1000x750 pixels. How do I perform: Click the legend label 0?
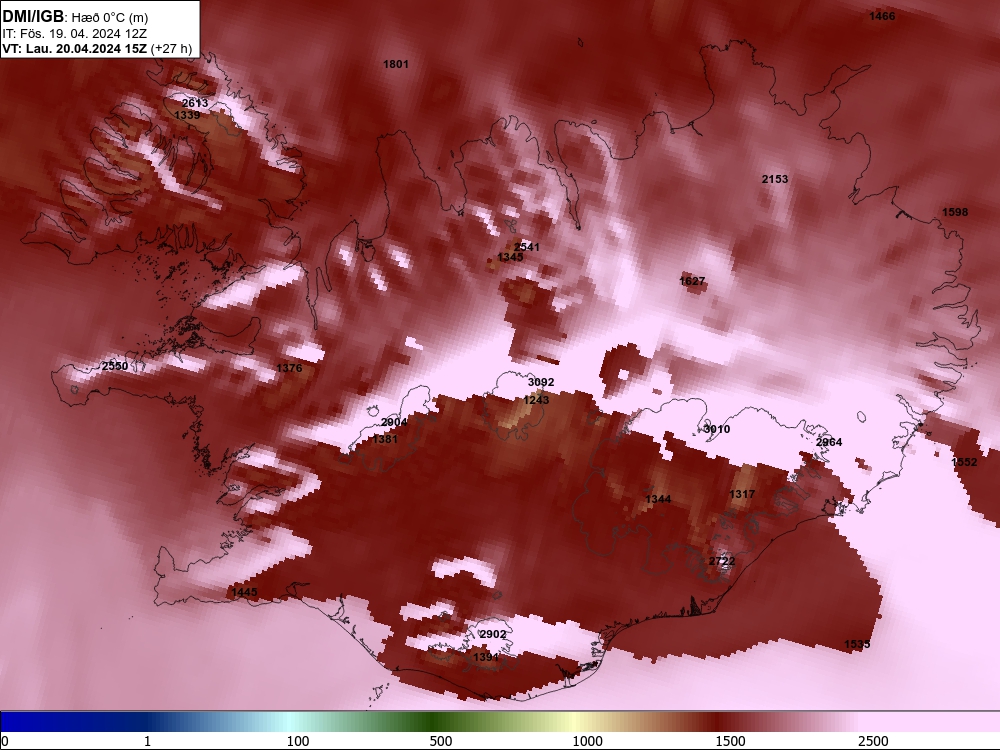(5, 741)
